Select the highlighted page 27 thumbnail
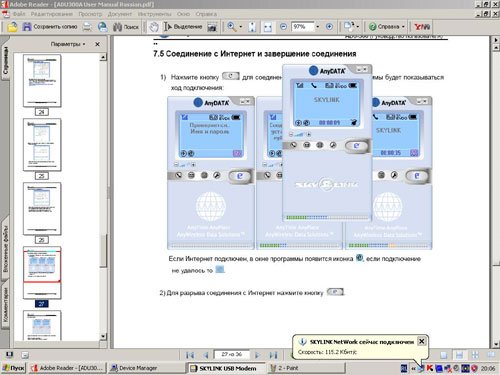Image resolution: width=500 pixels, height=375 pixels. pos(42,273)
